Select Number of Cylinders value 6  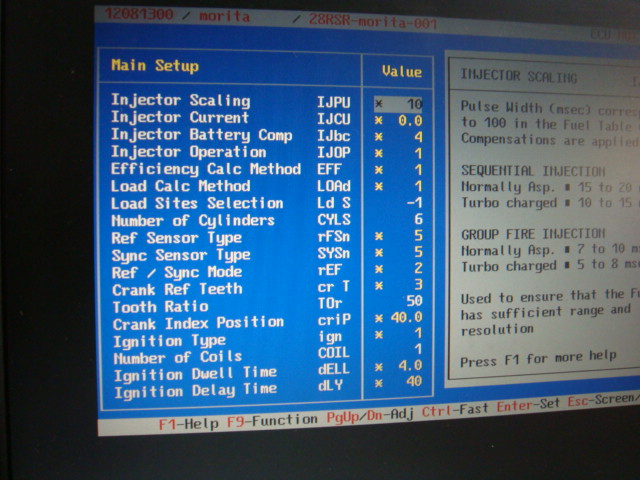point(417,222)
